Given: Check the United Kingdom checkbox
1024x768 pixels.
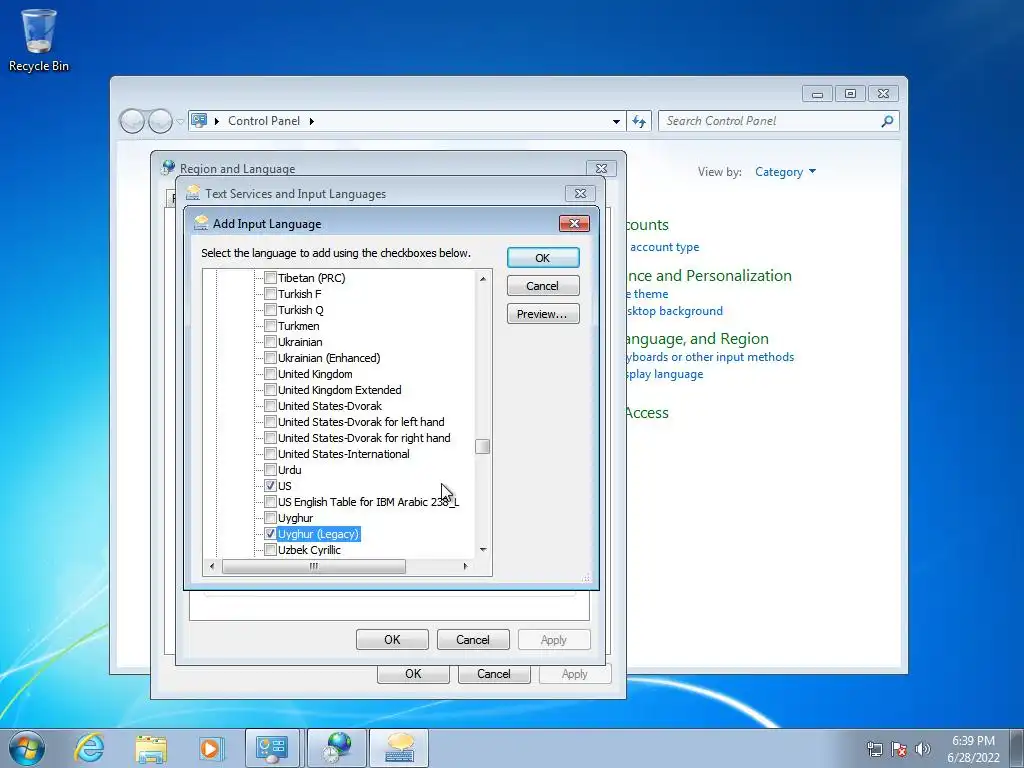Looking at the screenshot, I should coord(270,374).
